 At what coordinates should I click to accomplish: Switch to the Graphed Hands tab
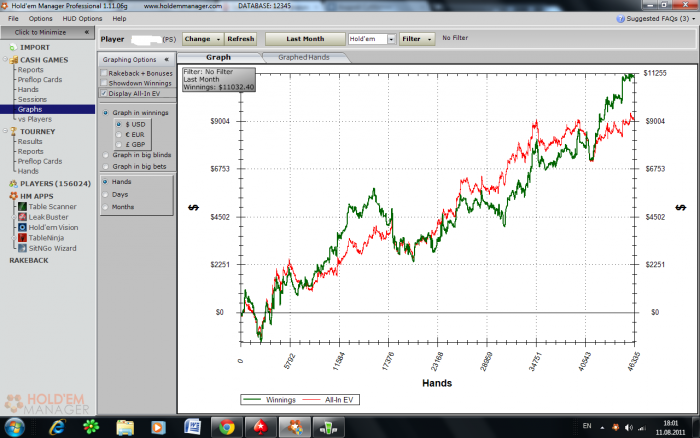[x=304, y=57]
